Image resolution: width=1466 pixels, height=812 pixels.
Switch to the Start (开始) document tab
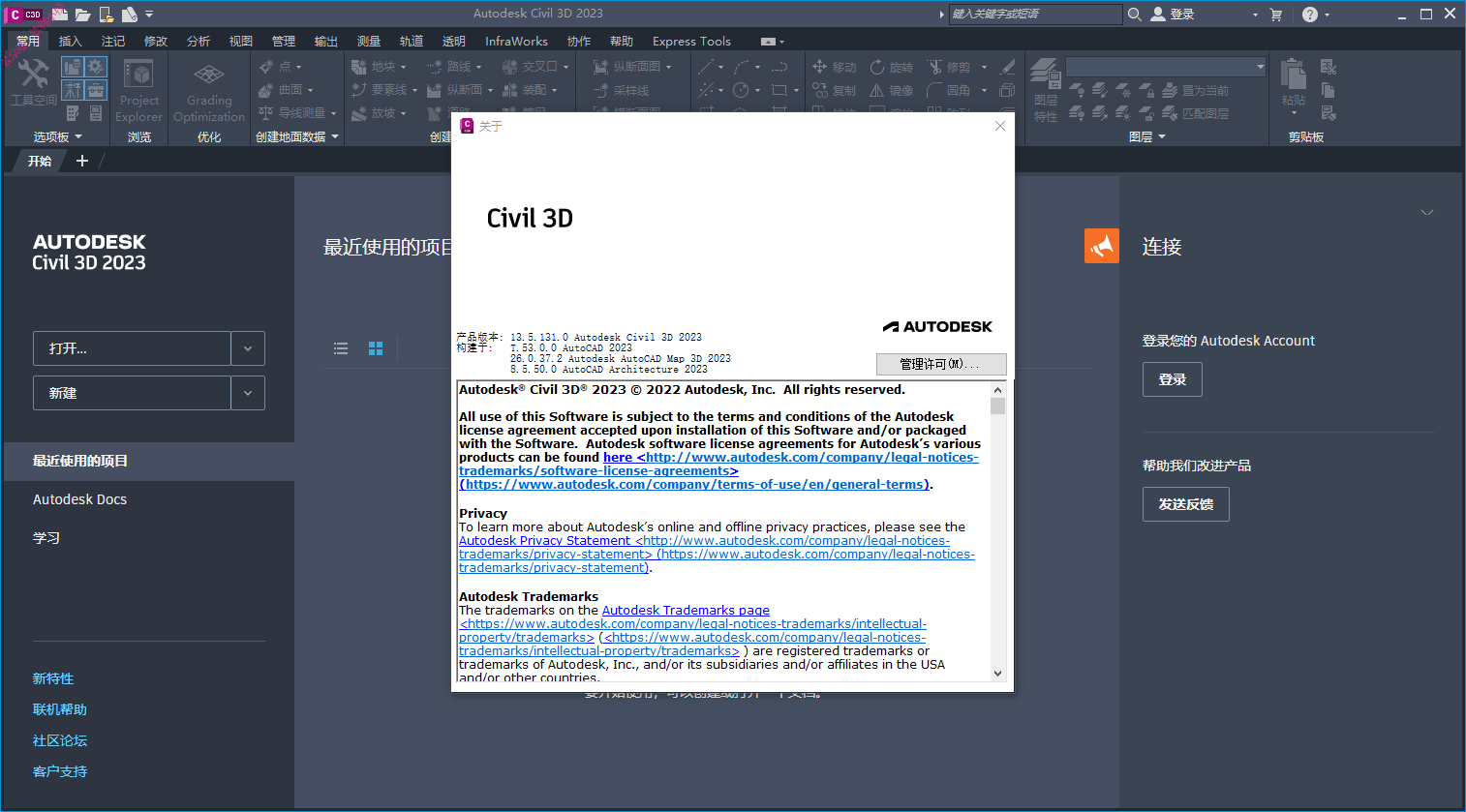click(40, 161)
